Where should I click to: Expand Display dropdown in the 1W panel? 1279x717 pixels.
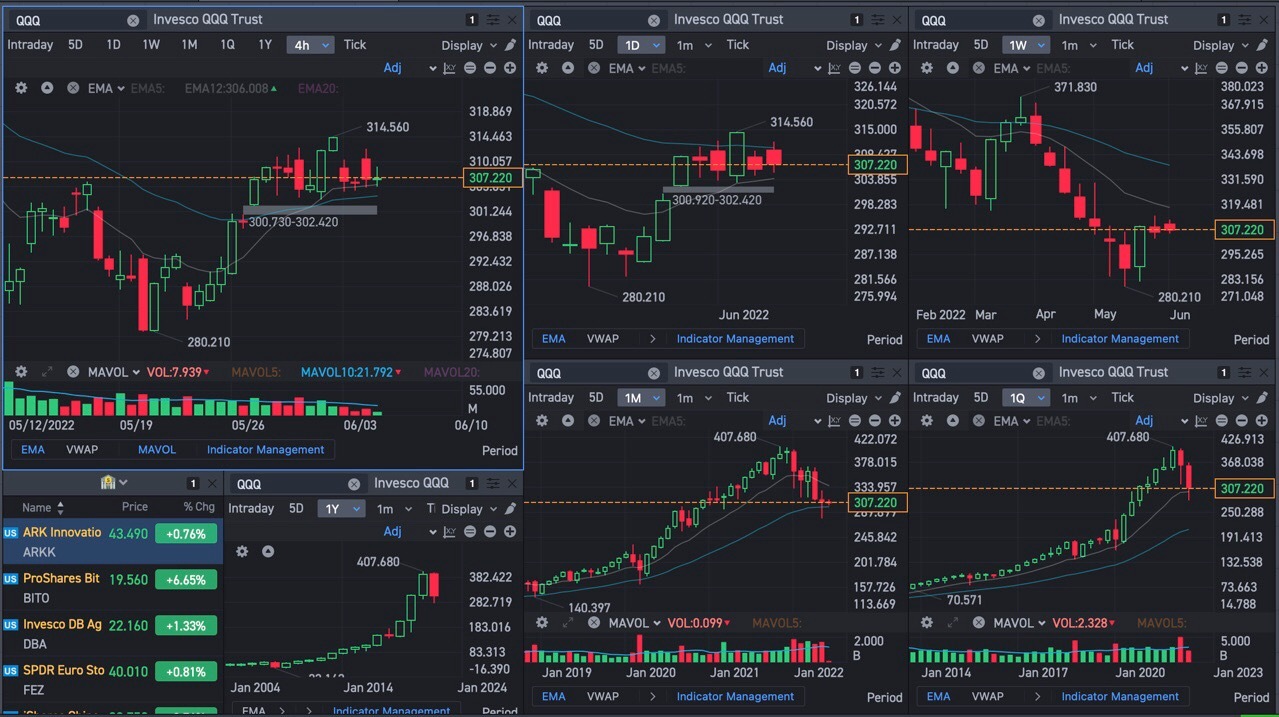(x=1221, y=45)
